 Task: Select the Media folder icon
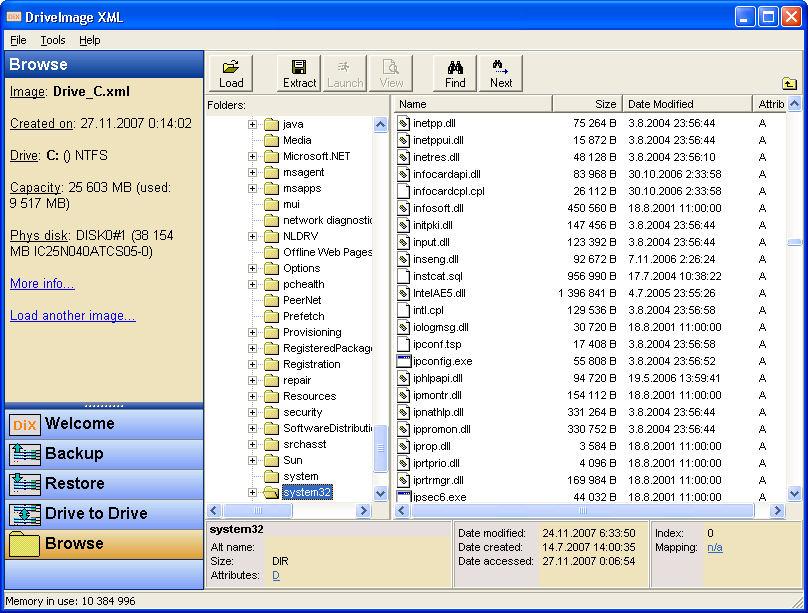click(x=271, y=140)
